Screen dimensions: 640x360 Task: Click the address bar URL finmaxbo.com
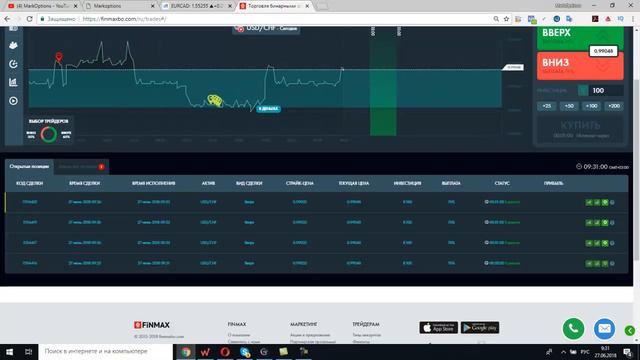pyautogui.click(x=124, y=19)
